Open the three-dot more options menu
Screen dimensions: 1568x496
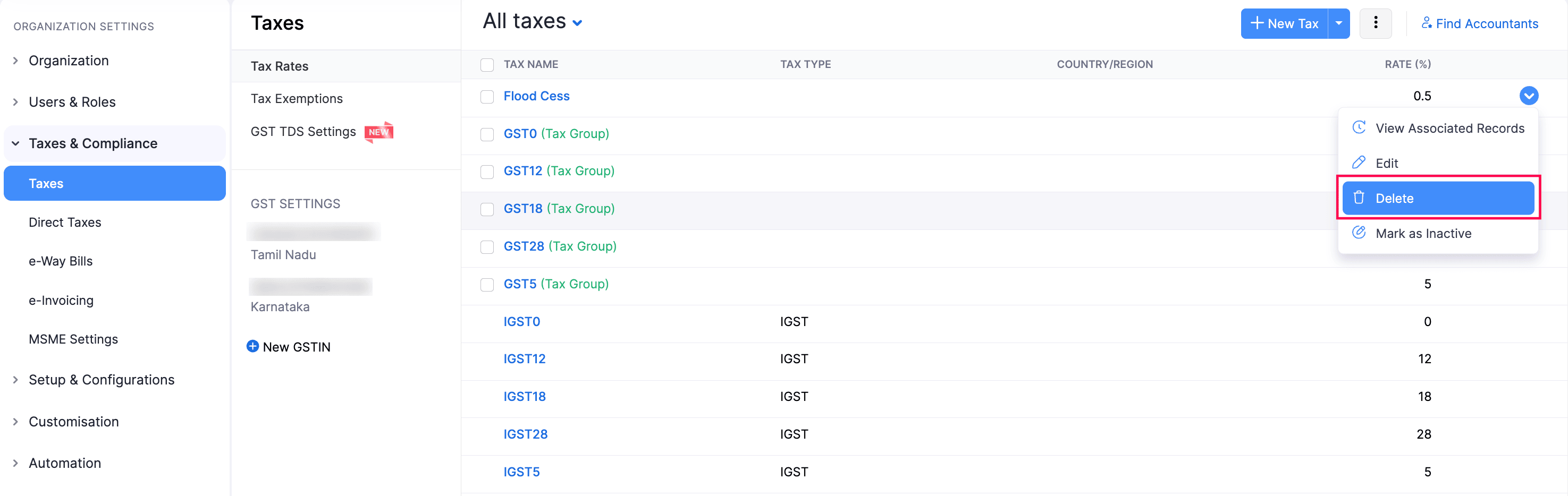coord(1375,24)
